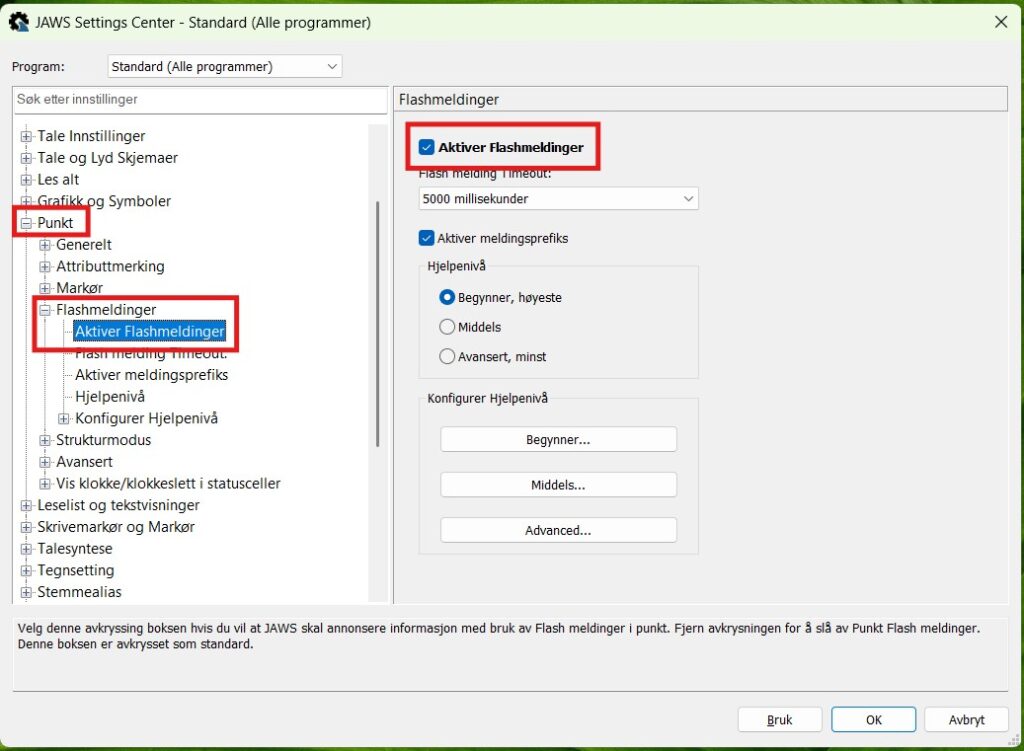Click the Advanced... button

click(558, 530)
